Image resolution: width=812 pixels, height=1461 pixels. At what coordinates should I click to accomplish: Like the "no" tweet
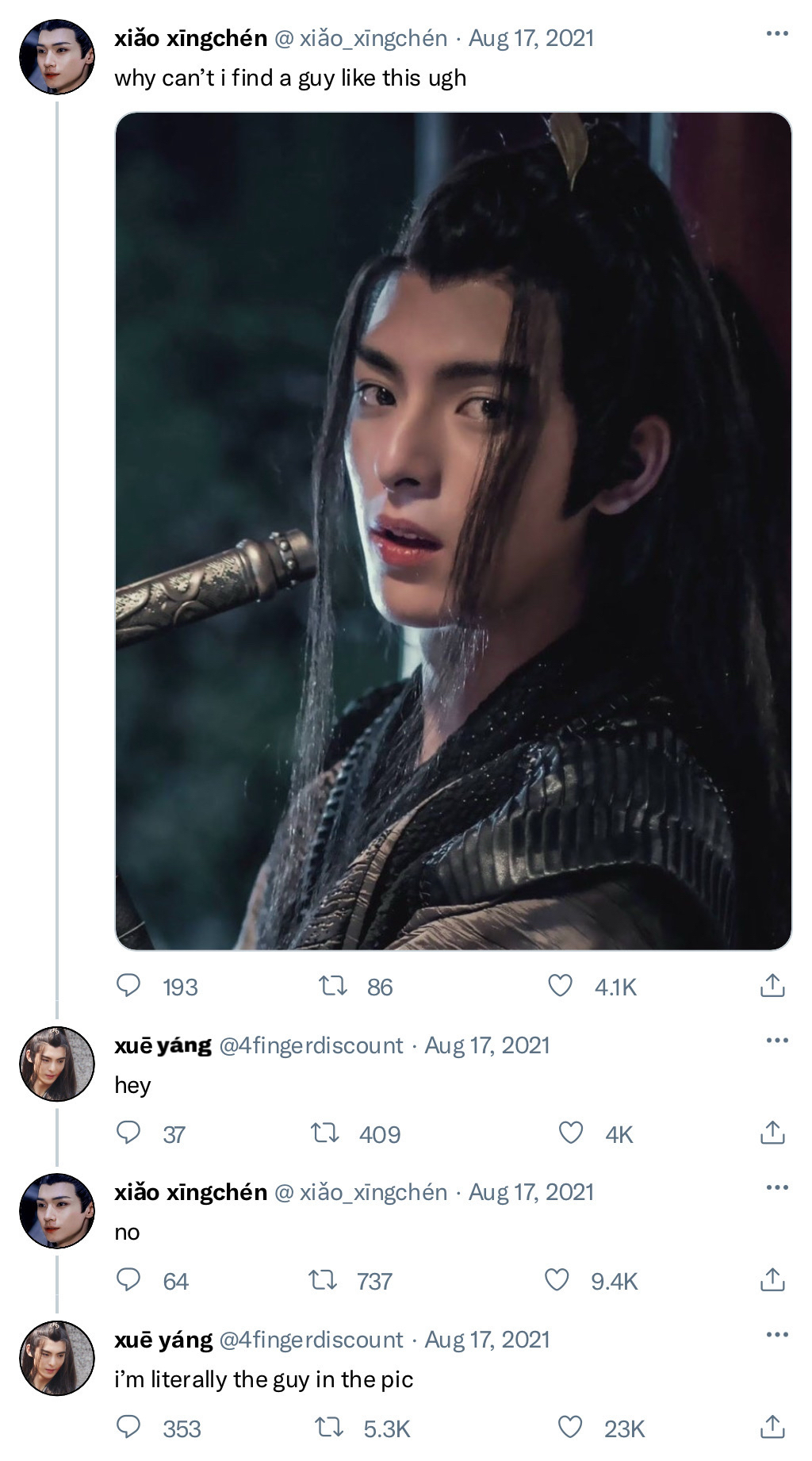coord(557,1280)
